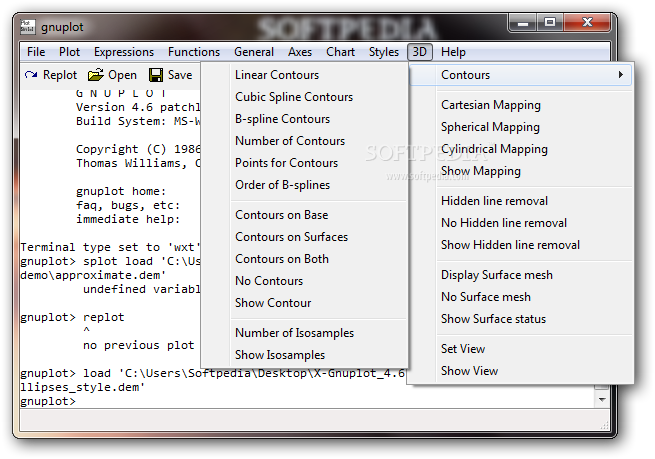Image resolution: width=655 pixels, height=459 pixels.
Task: Enable Hidden line removal
Action: pyautogui.click(x=520, y=201)
